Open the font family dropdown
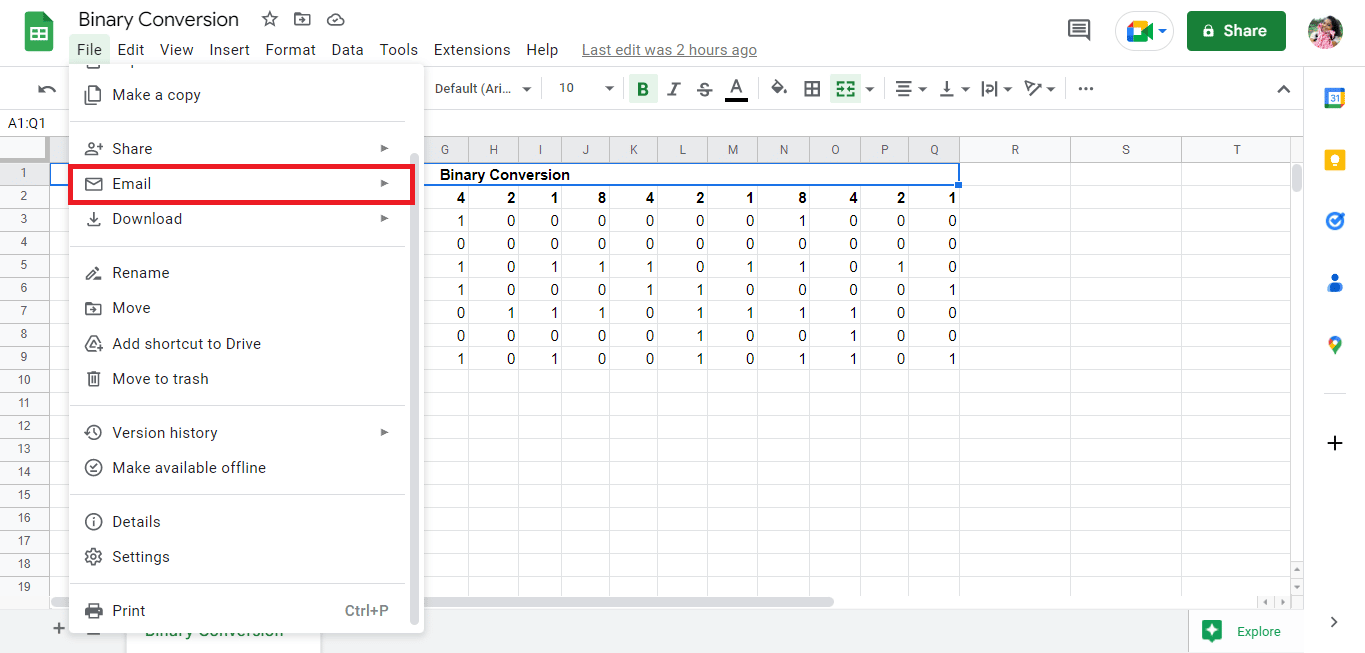This screenshot has height=653, width=1365. pyautogui.click(x=484, y=89)
